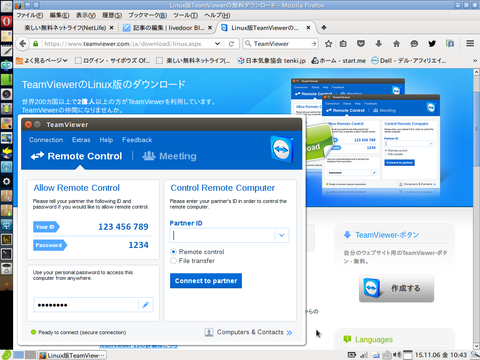Click search go arrow in TeamViewer search box
The width and height of the screenshot is (480, 360).
(x=313, y=44)
